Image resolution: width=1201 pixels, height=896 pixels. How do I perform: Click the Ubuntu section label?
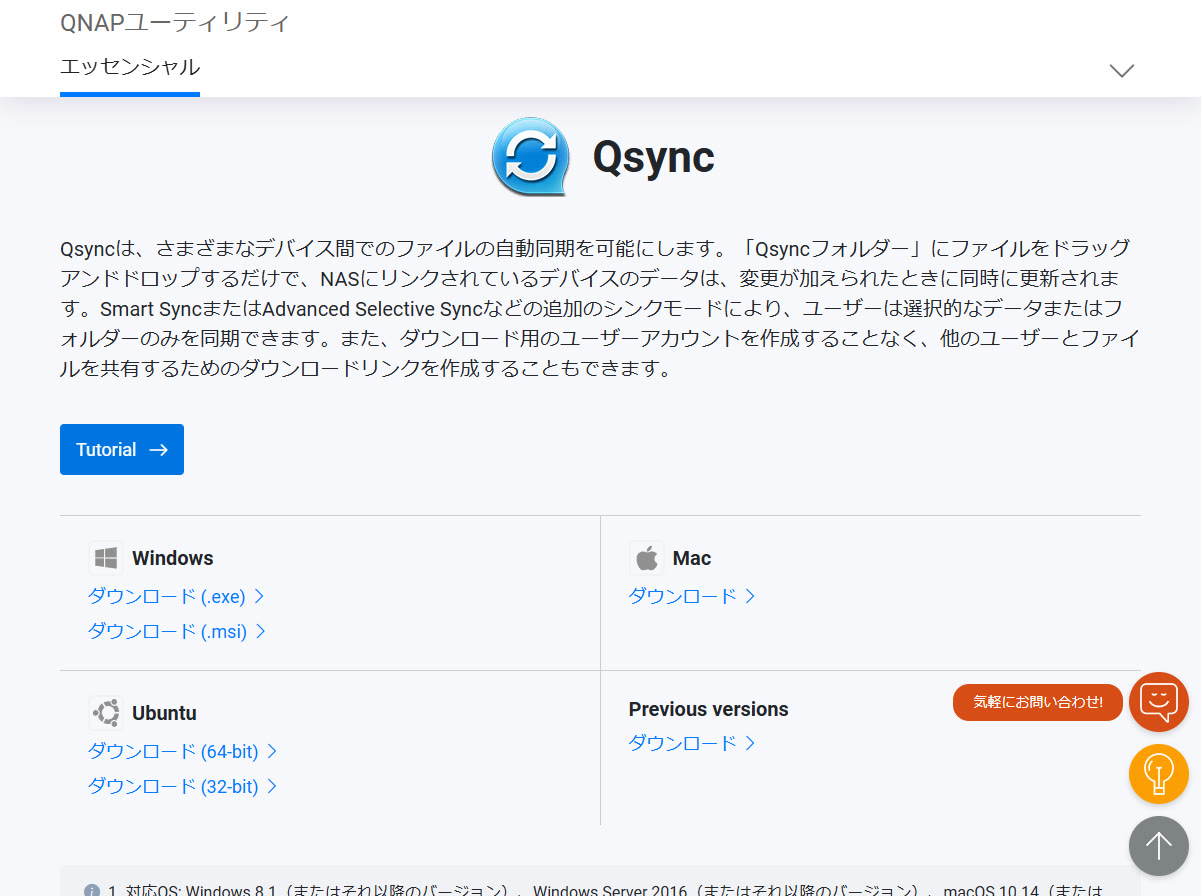coord(164,713)
